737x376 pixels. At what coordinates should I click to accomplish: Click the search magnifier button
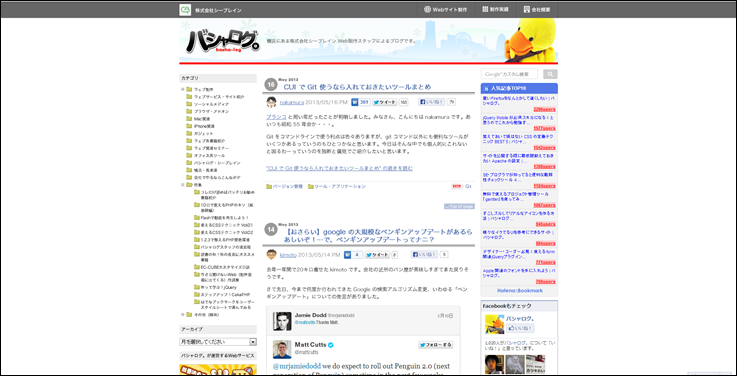click(550, 74)
